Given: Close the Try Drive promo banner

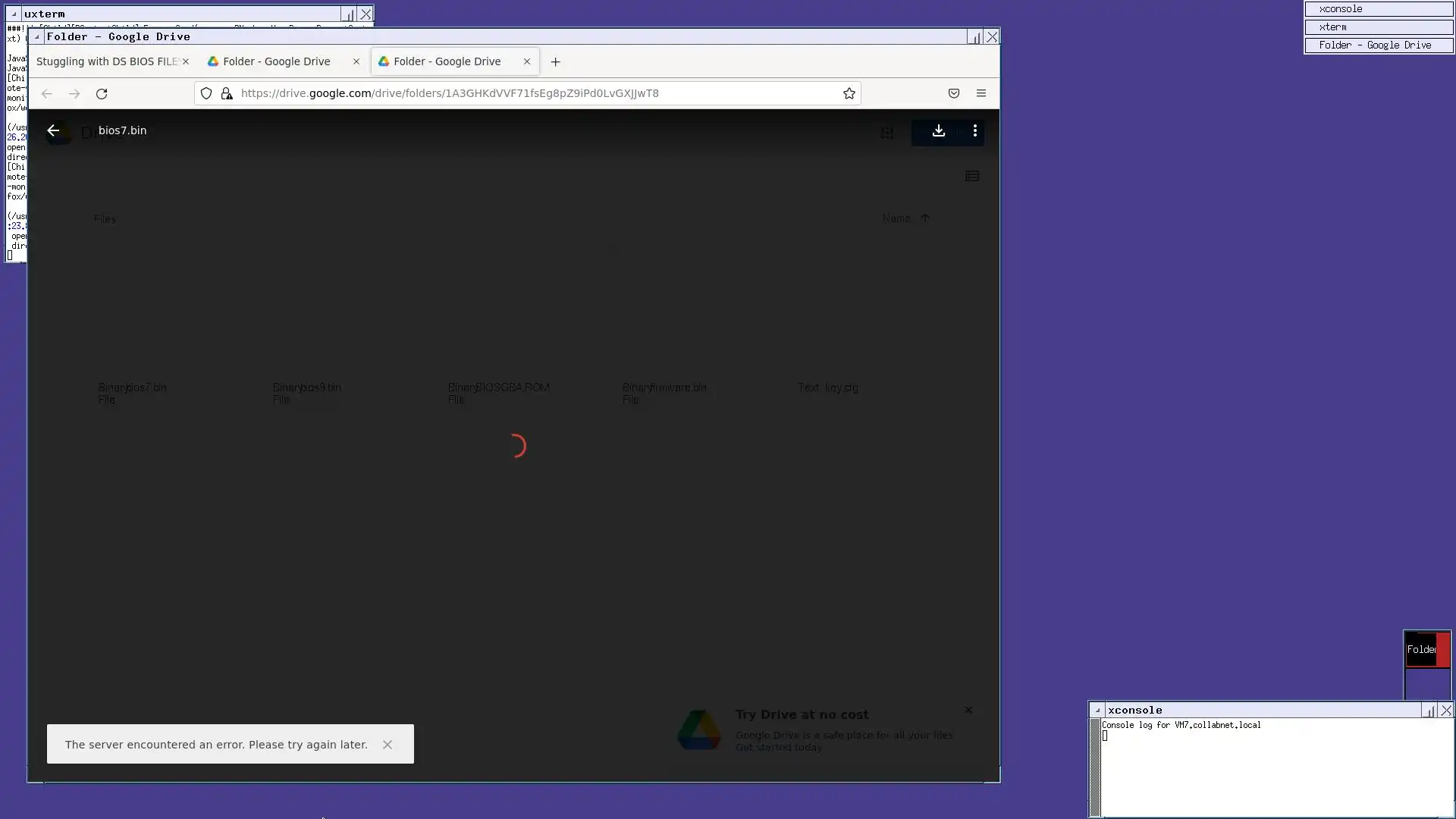Looking at the screenshot, I should 968,710.
